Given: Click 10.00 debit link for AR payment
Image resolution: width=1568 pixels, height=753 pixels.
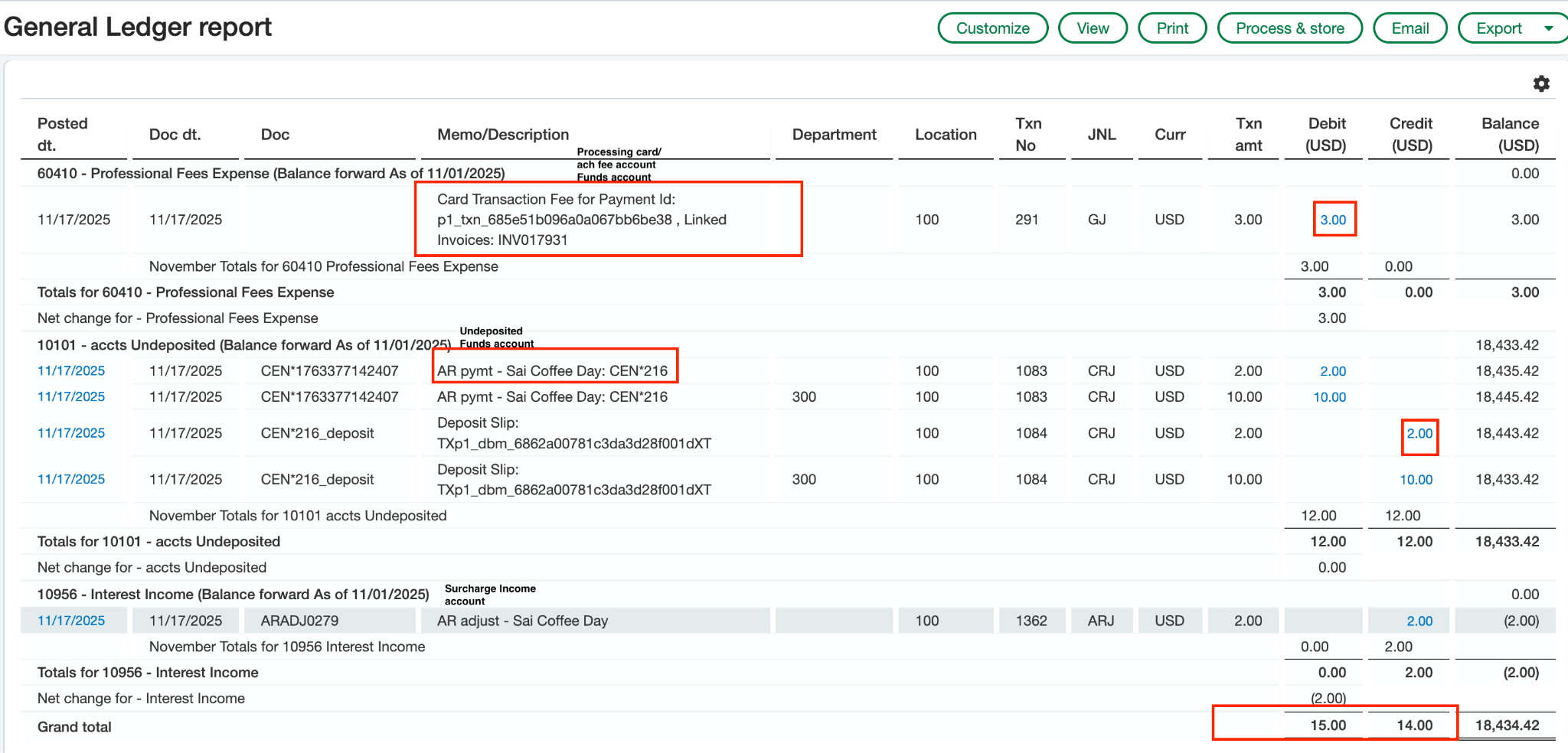Looking at the screenshot, I should pyautogui.click(x=1329, y=397).
